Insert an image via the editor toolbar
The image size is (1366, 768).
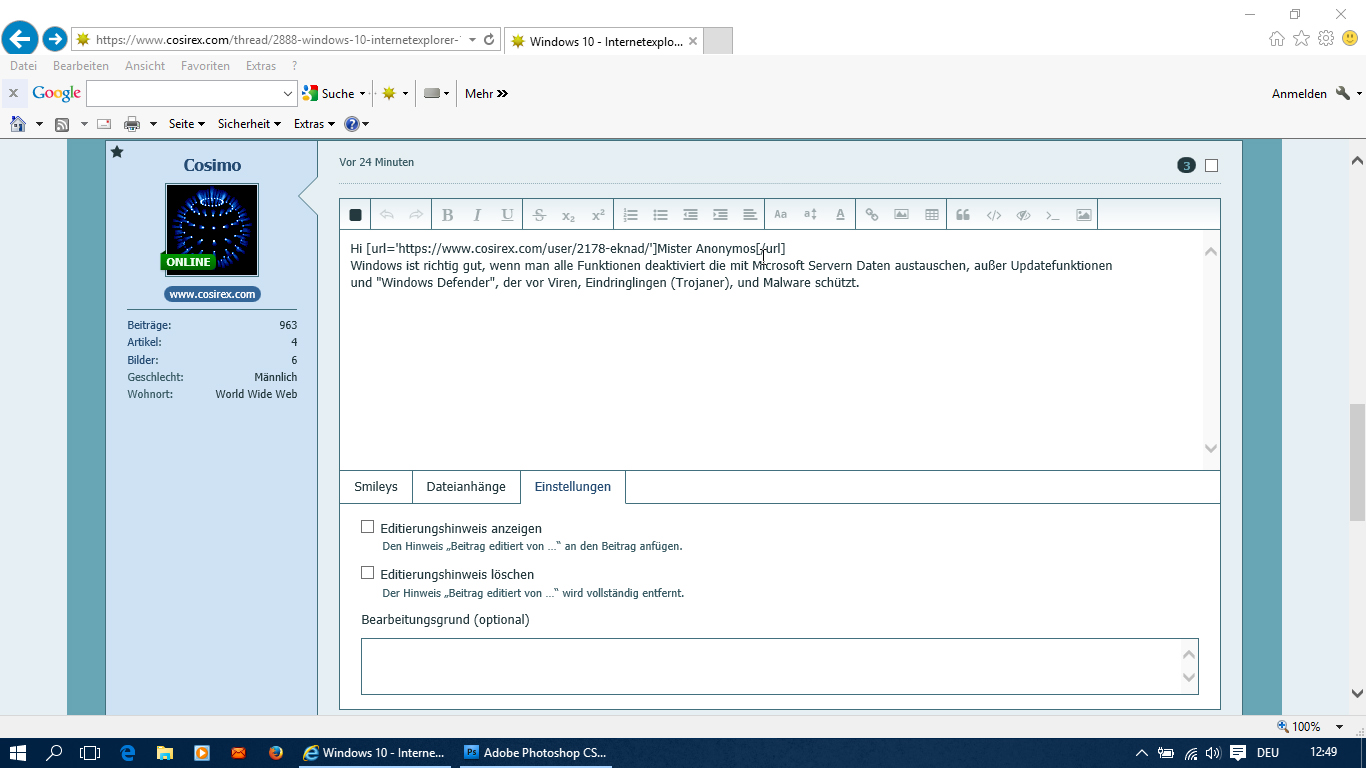[901, 215]
